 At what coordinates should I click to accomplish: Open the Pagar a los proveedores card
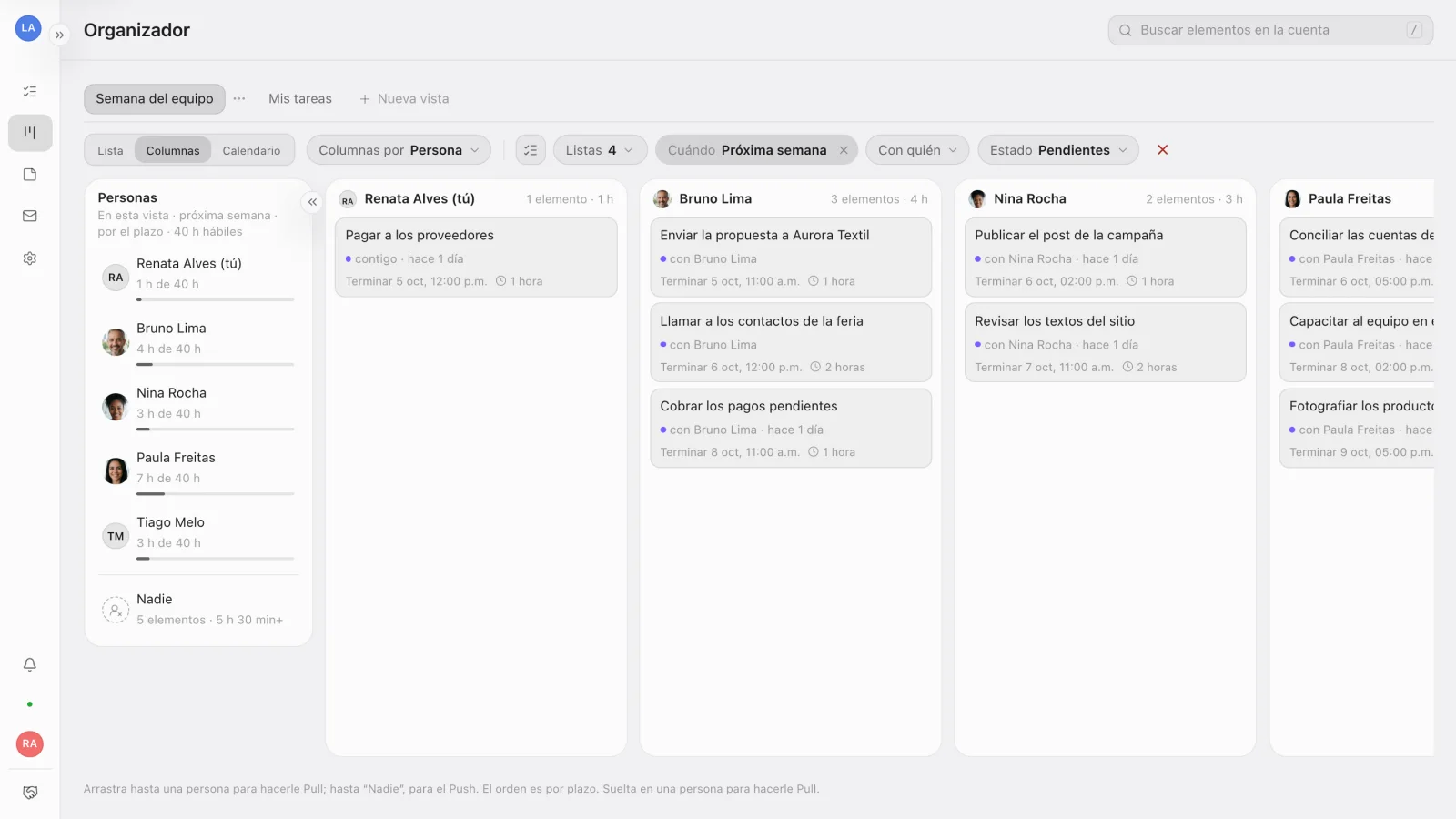pyautogui.click(x=476, y=258)
